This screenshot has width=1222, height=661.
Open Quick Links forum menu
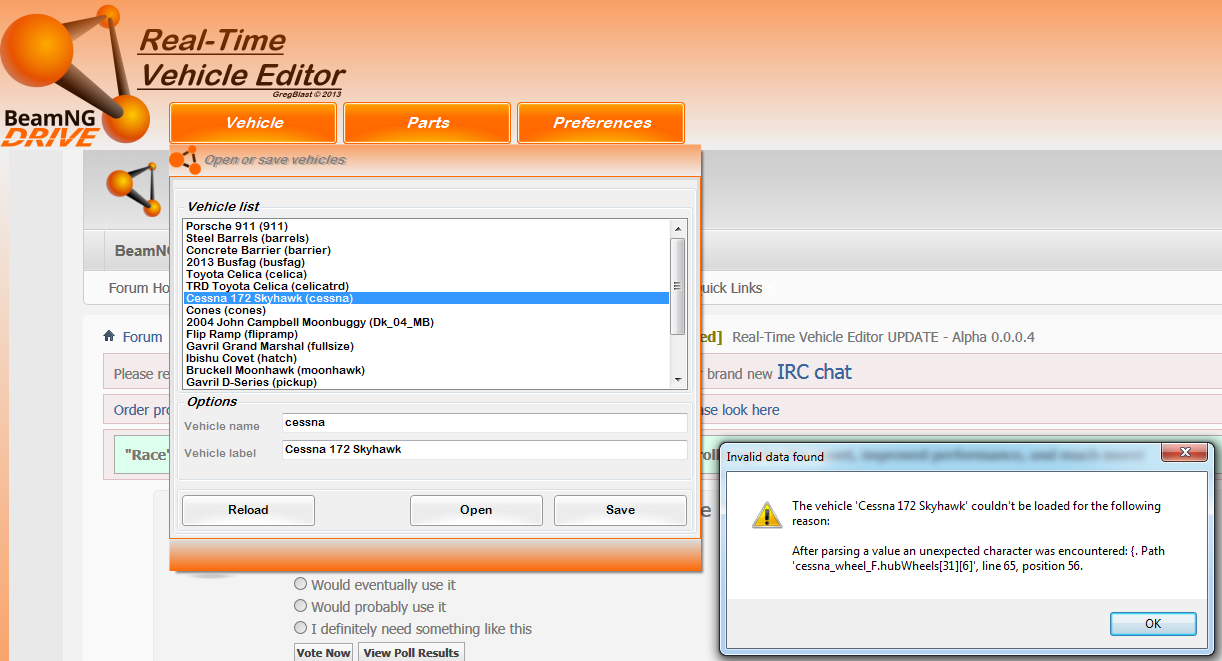(x=731, y=288)
